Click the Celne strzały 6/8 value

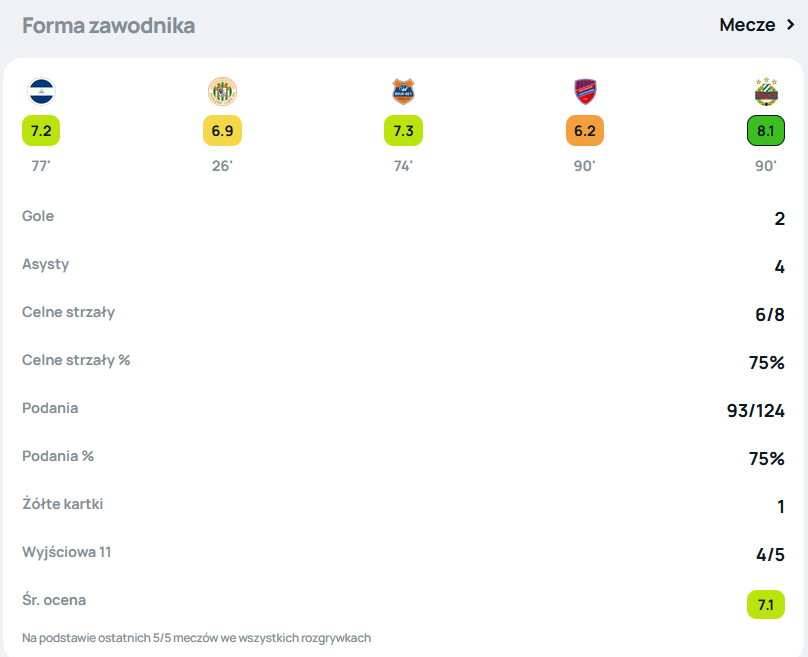click(x=769, y=315)
